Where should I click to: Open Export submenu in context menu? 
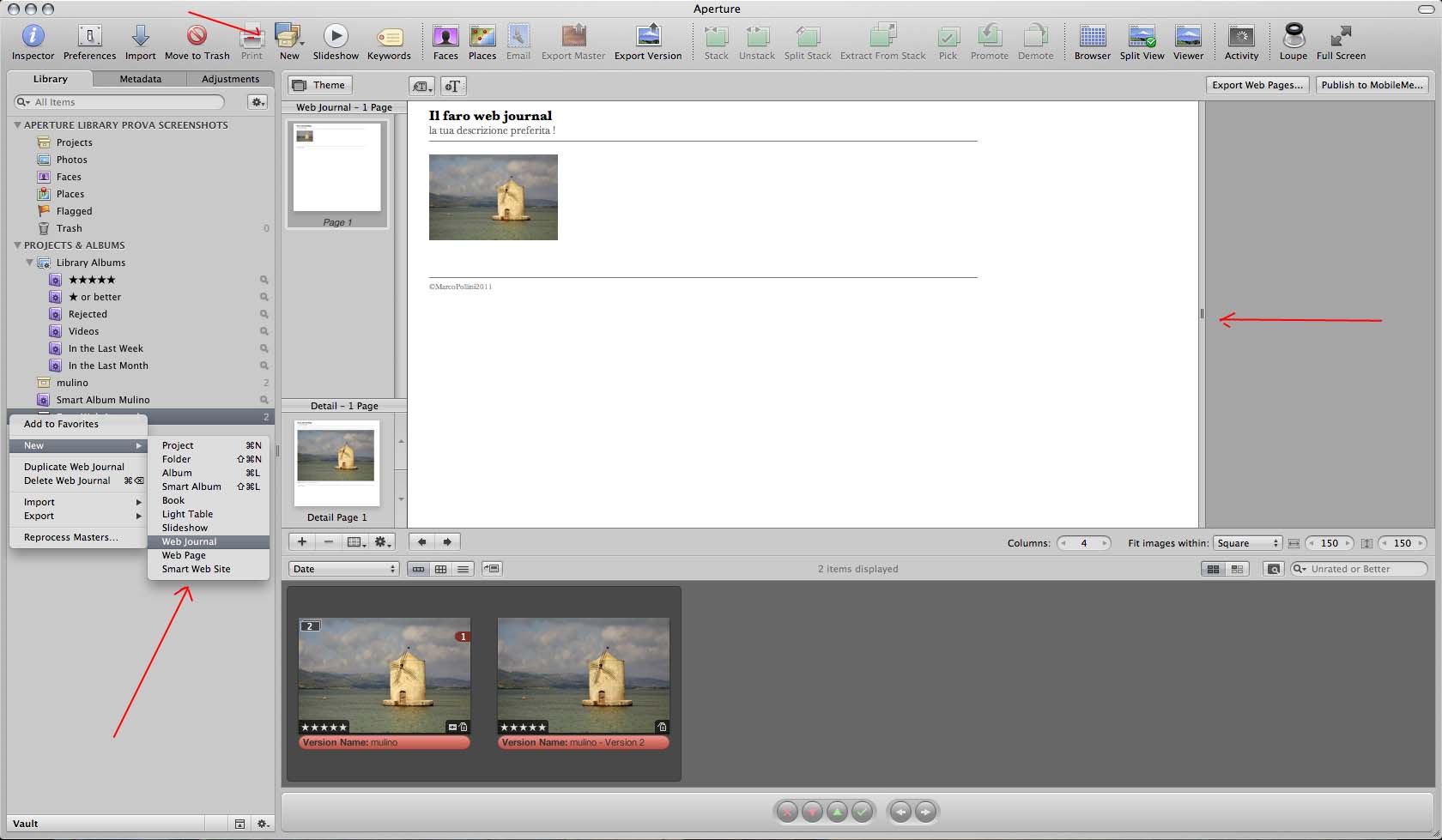(78, 516)
